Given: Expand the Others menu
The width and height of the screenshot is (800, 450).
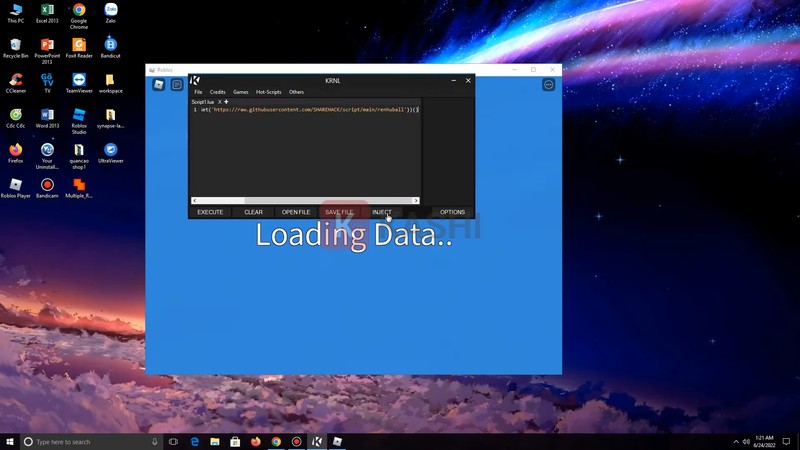Looking at the screenshot, I should click(x=296, y=92).
